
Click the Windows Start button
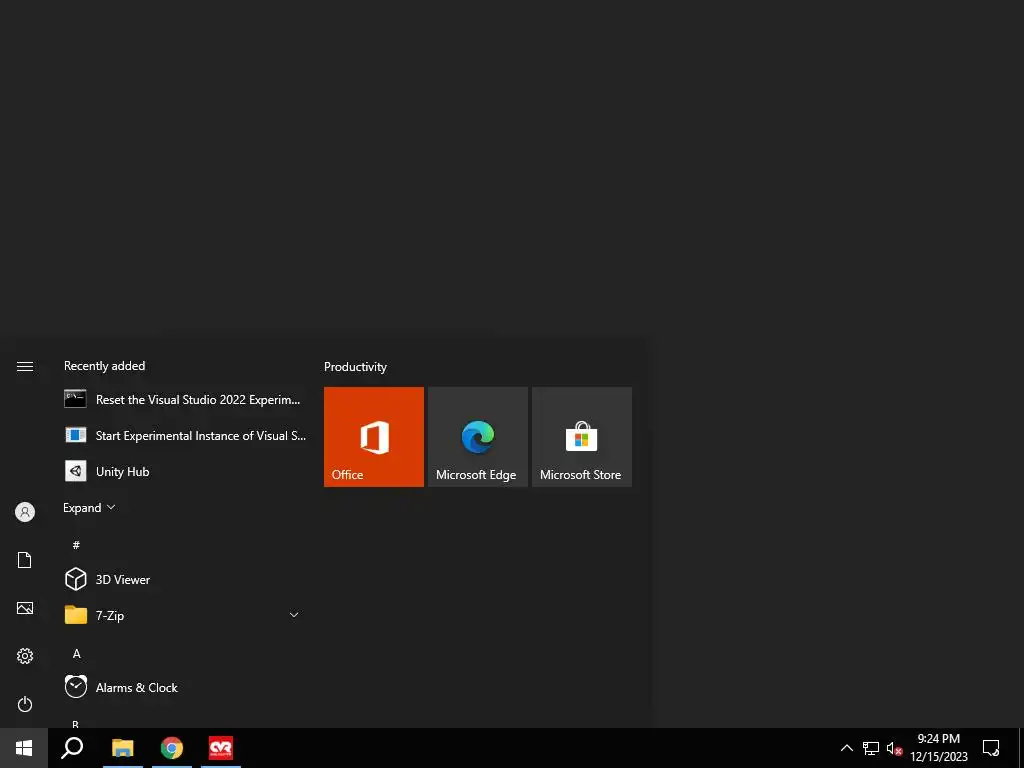24,748
